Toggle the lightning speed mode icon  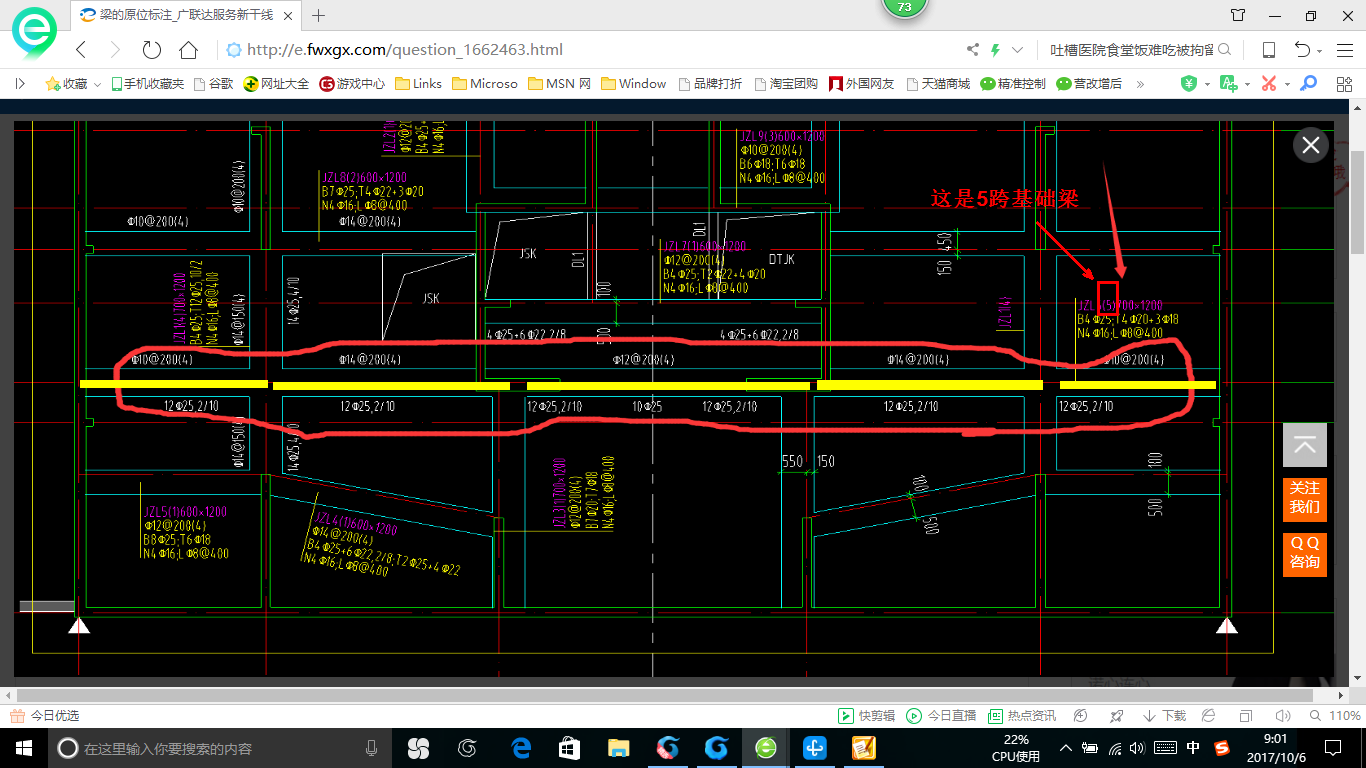click(x=995, y=50)
